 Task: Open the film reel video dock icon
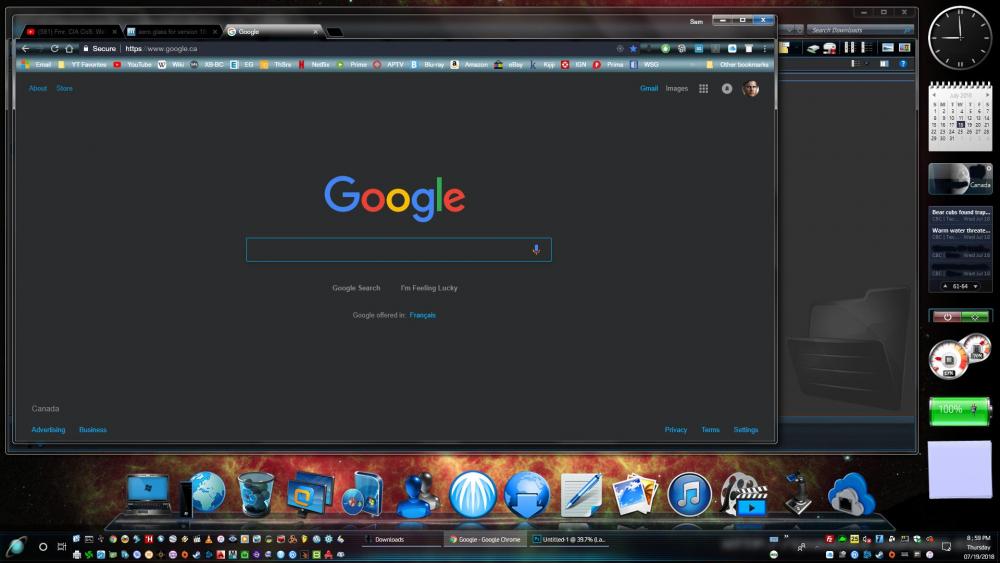(x=744, y=494)
